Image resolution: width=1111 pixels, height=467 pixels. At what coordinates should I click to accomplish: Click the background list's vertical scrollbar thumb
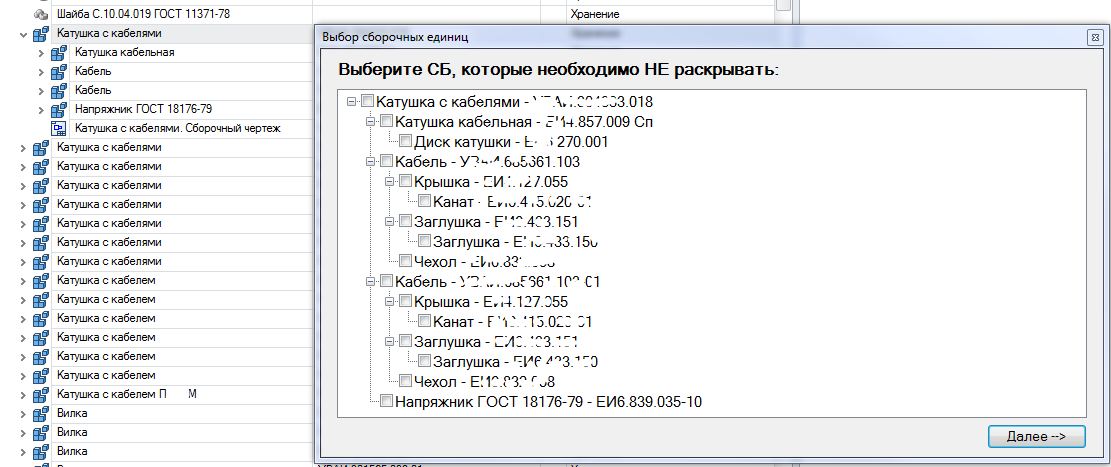pos(782,6)
